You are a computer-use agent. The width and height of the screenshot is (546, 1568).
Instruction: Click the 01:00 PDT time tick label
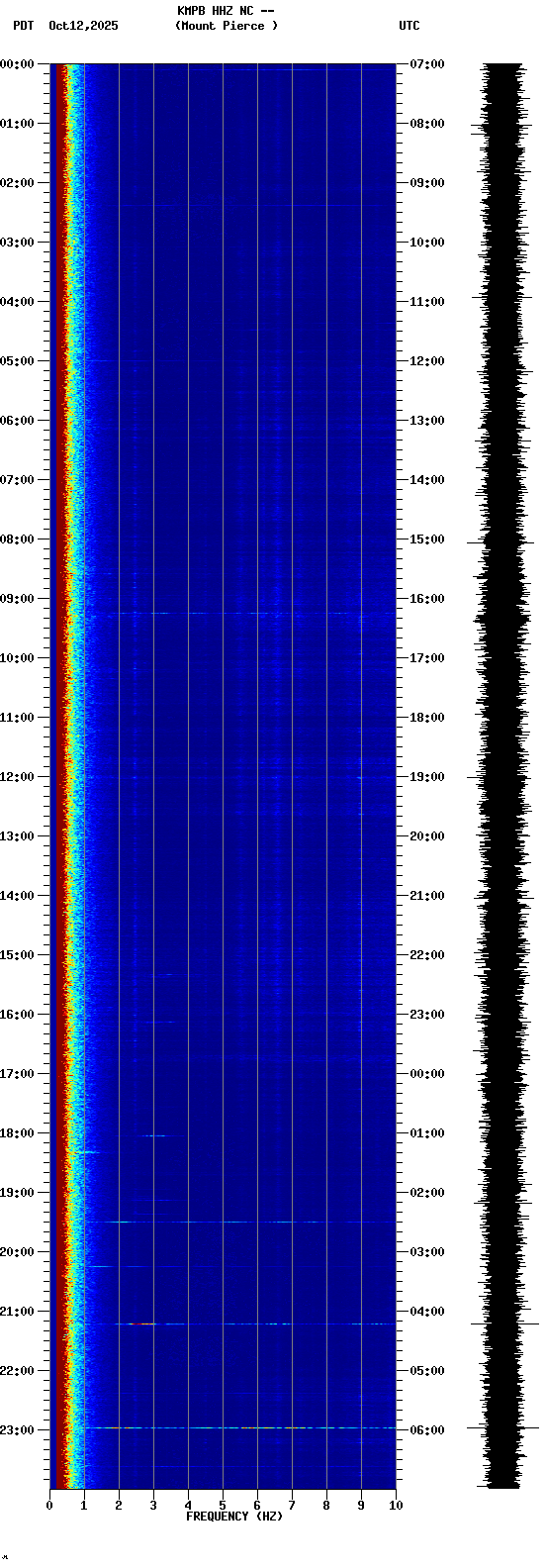[18, 124]
